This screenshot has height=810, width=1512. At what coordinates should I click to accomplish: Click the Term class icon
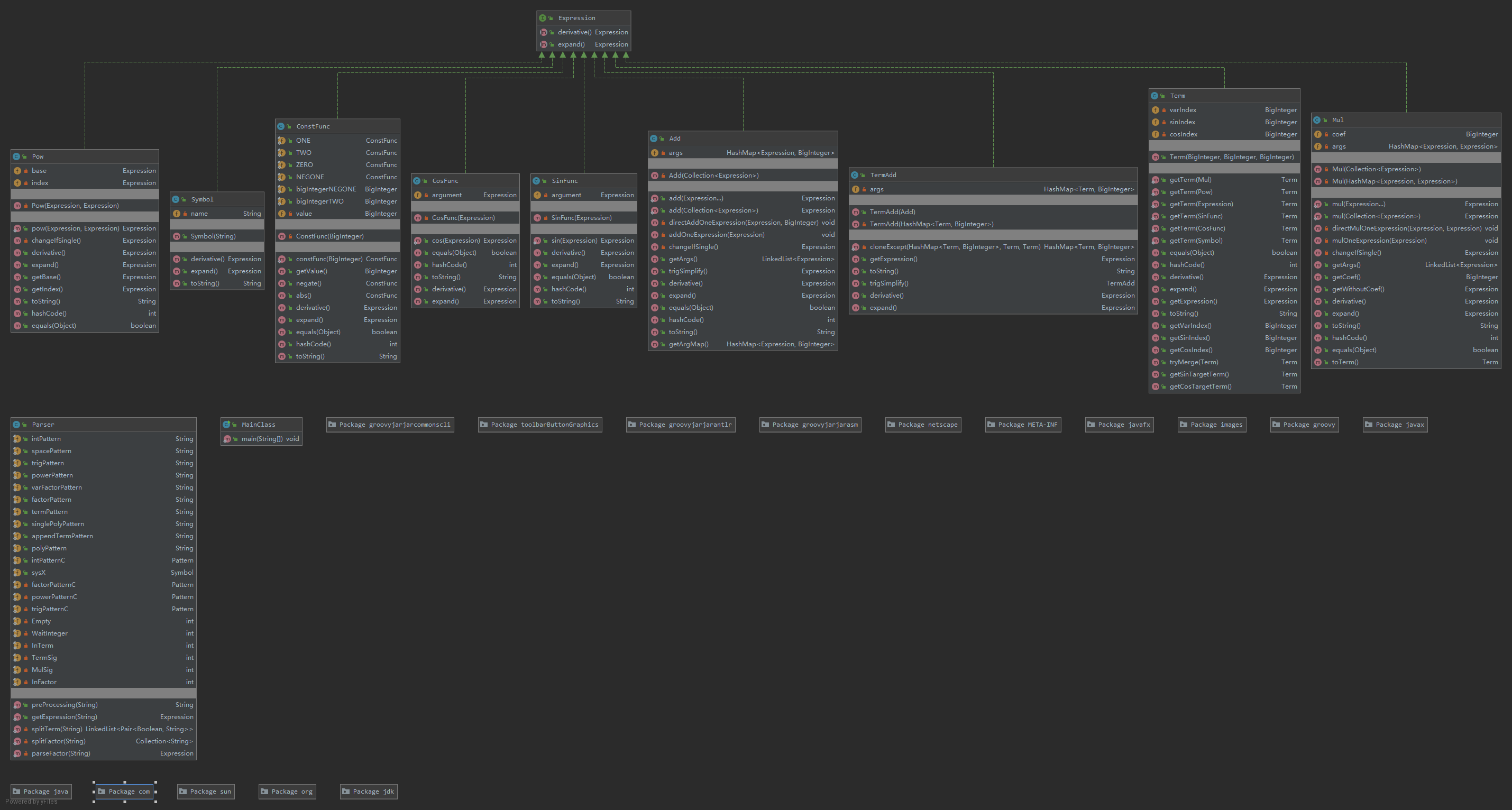[1154, 96]
